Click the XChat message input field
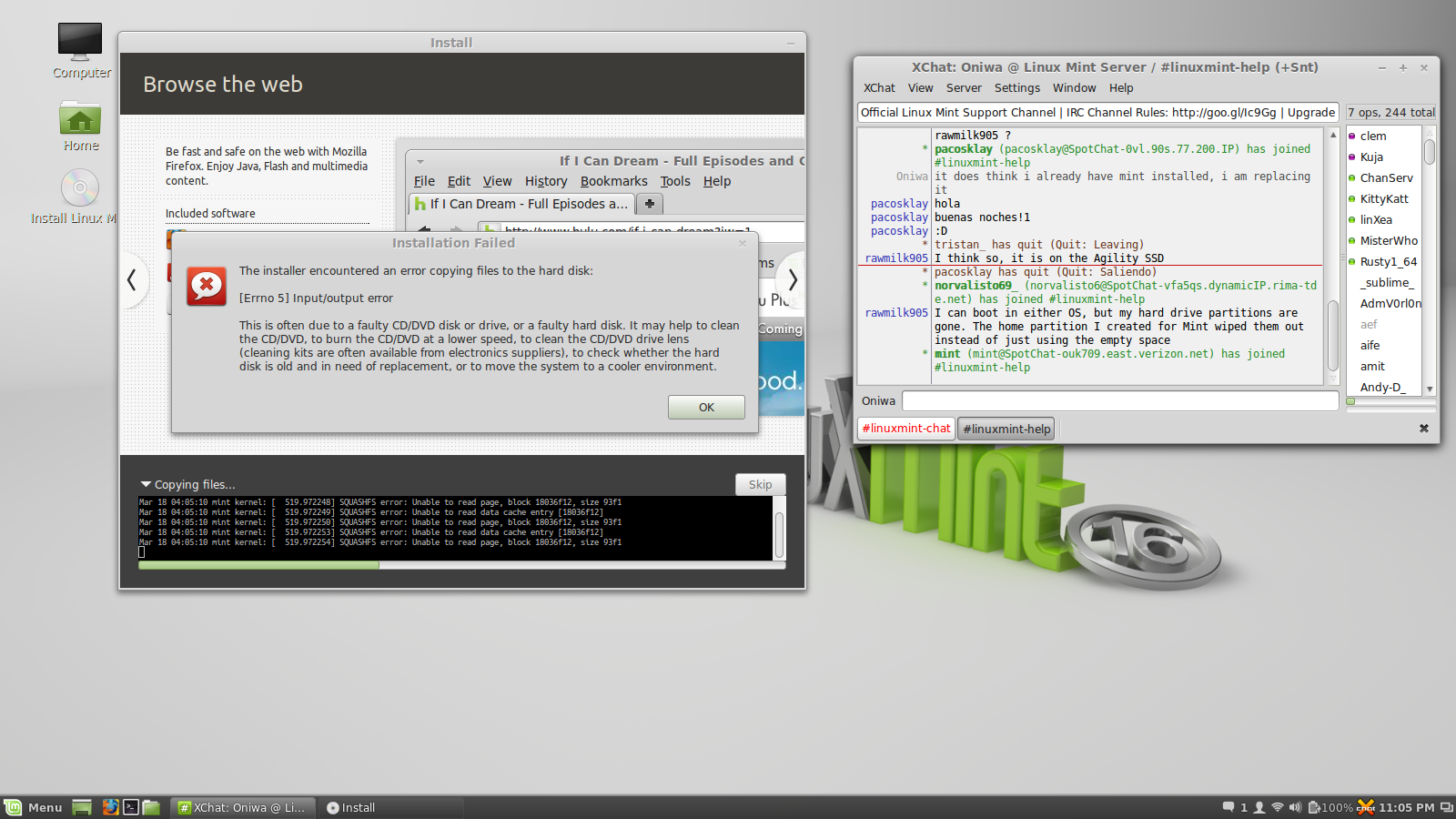The width and height of the screenshot is (1456, 819). (x=1120, y=400)
